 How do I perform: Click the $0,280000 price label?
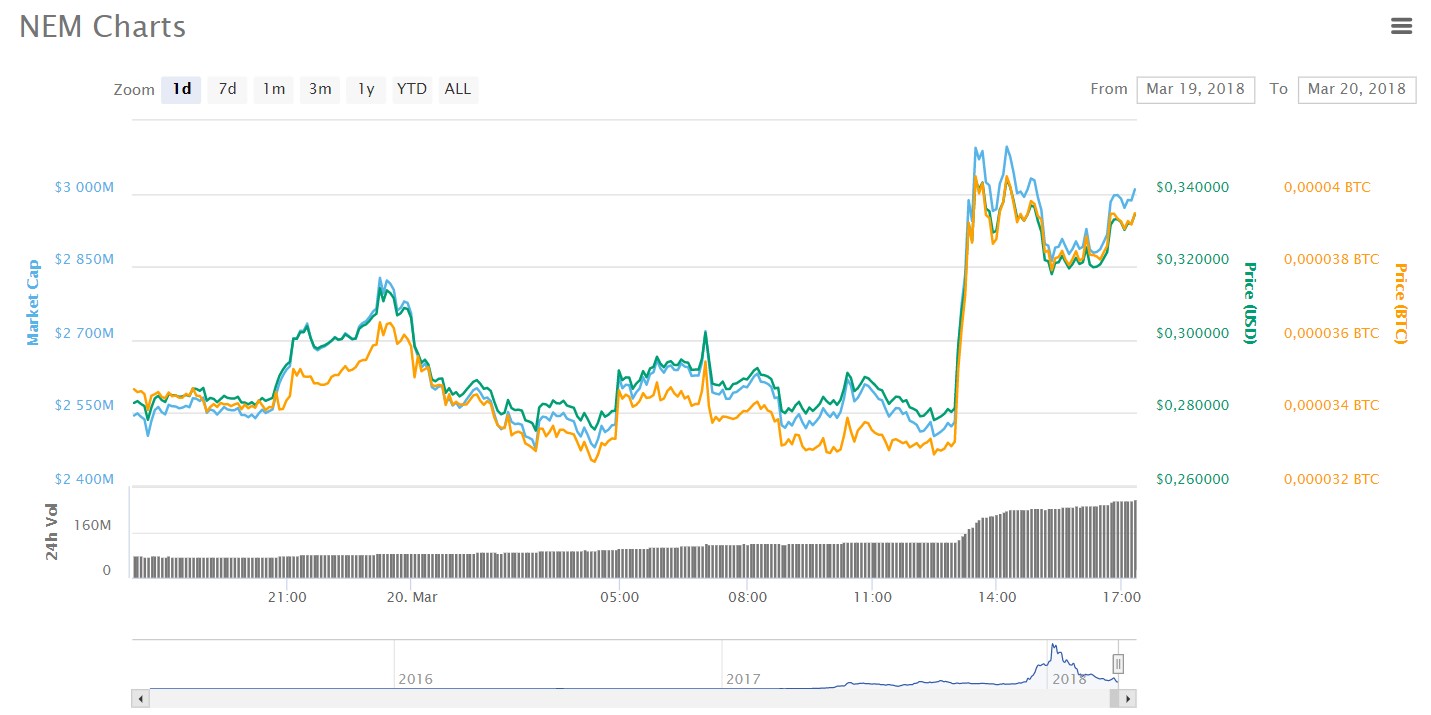click(x=1193, y=406)
